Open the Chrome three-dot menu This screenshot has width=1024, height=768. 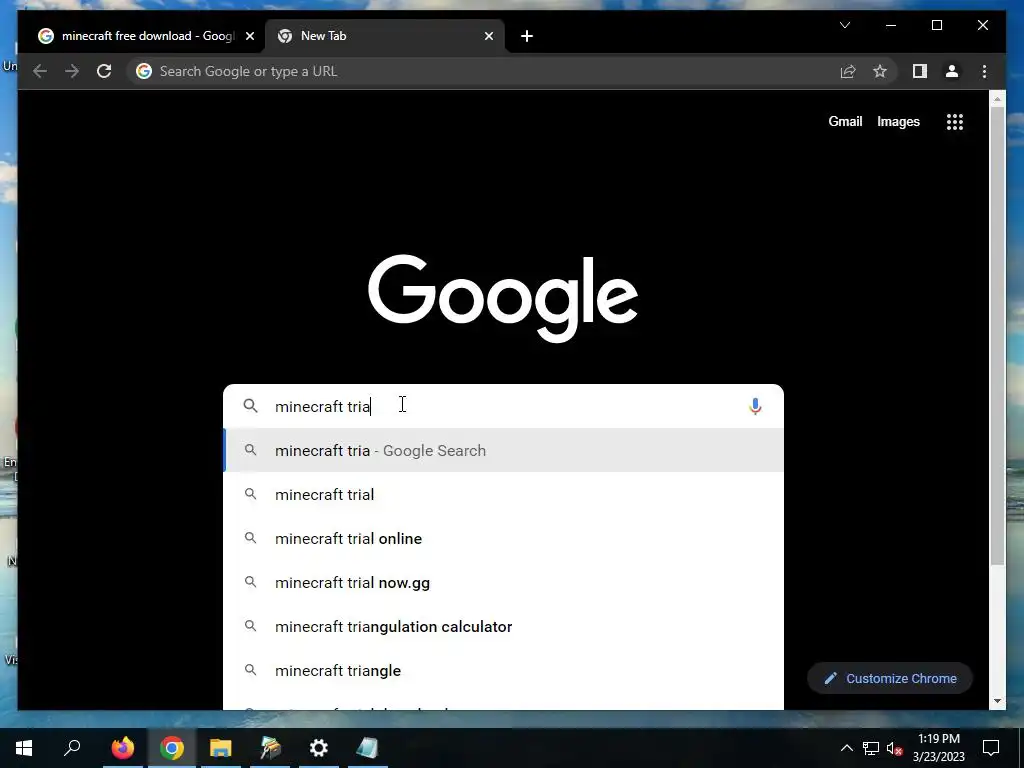[x=984, y=71]
